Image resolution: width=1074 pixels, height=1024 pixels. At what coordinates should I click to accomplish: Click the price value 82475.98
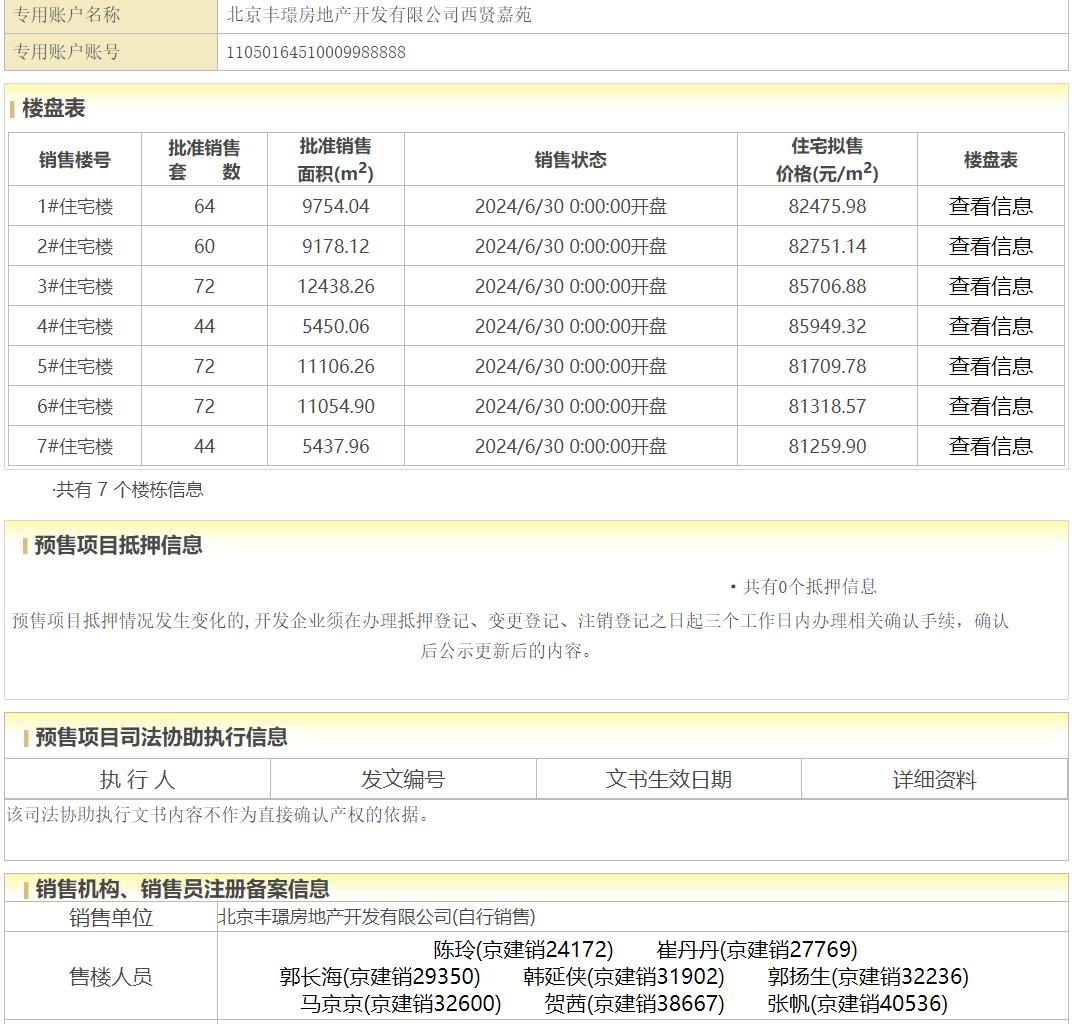point(827,206)
